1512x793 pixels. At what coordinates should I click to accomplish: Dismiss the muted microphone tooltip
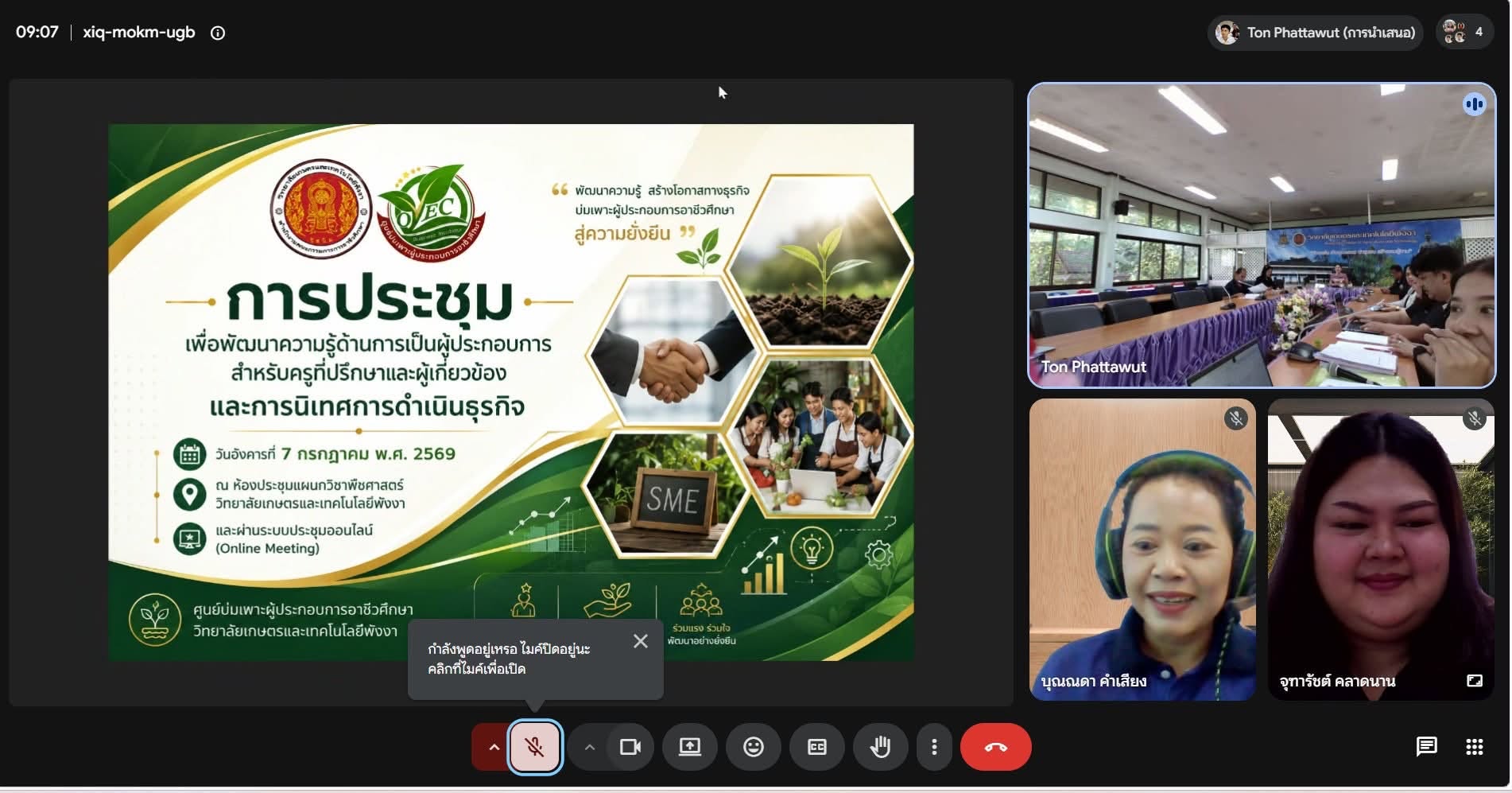640,641
